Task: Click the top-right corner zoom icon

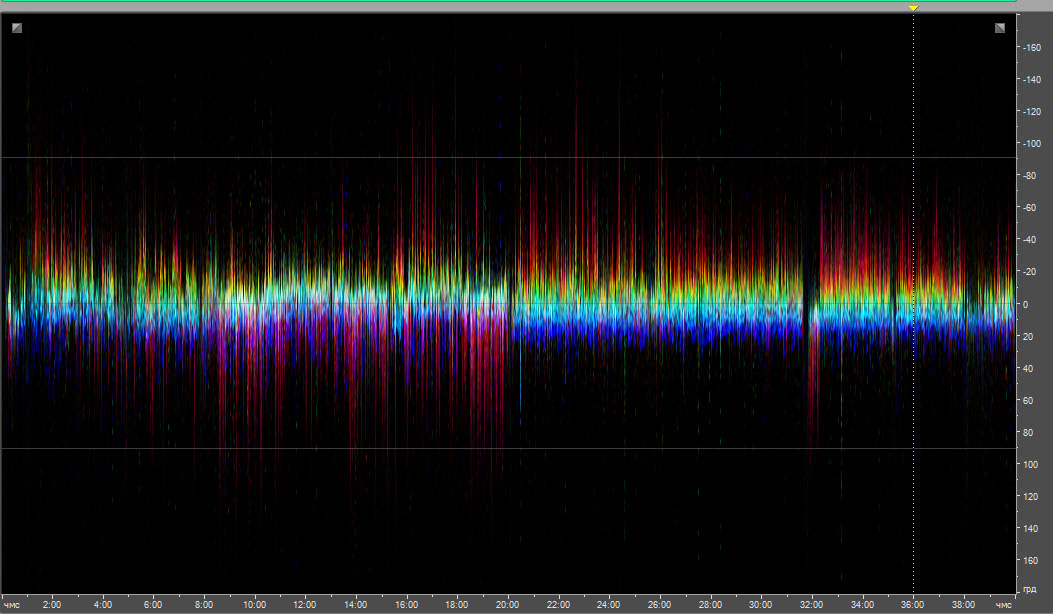Action: pyautogui.click(x=1000, y=28)
